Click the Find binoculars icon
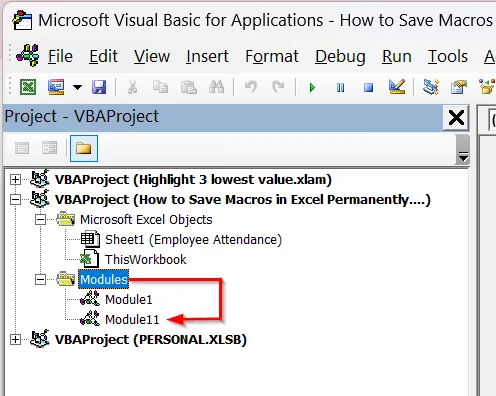 click(217, 87)
